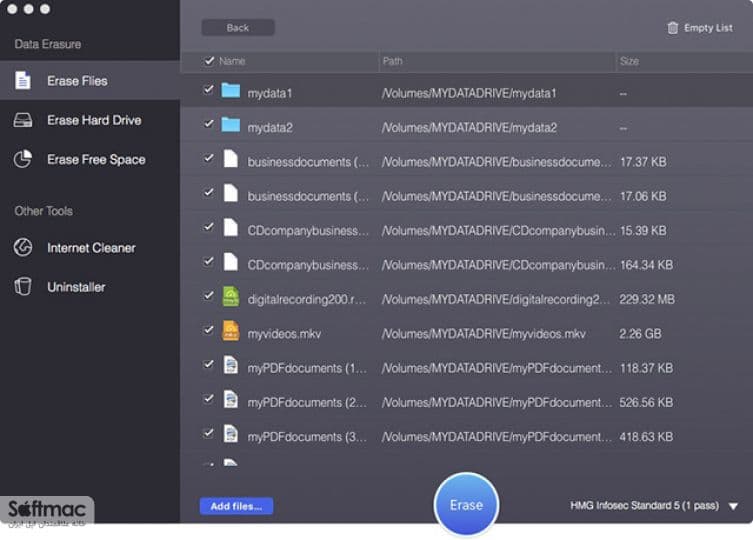Click the Add files... button
Viewport: 753px width, 540px height.
(x=236, y=506)
